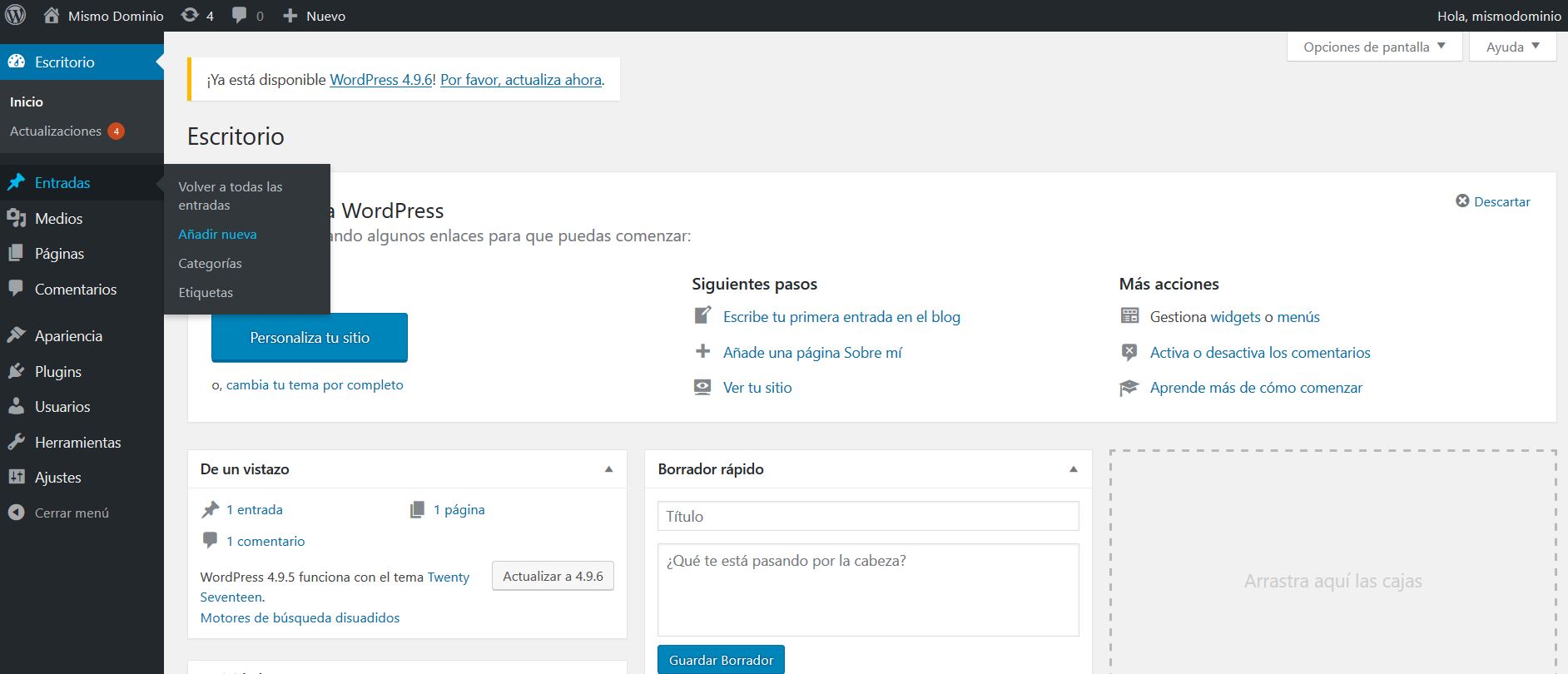Open the Herramientas sidebar menu
1568x674 pixels.
tap(82, 442)
